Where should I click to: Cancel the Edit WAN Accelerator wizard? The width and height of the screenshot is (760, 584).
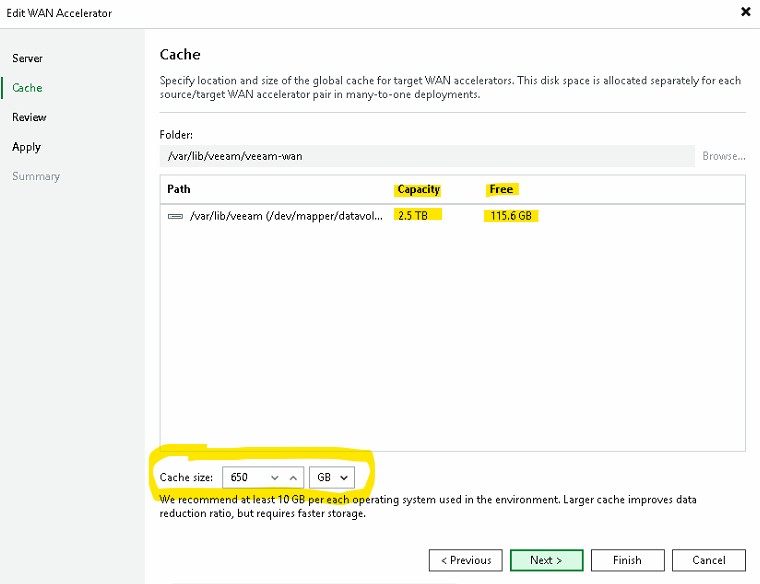pyautogui.click(x=709, y=560)
